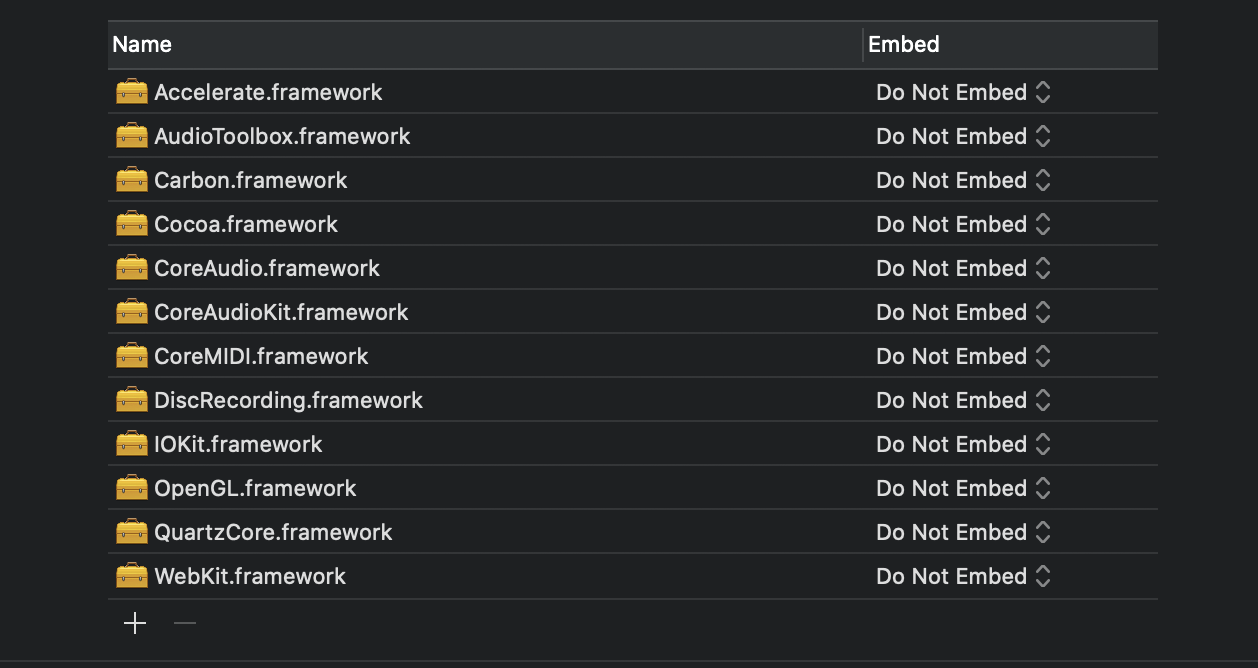The width and height of the screenshot is (1258, 668).
Task: Select the Cocoa.framework briefcase icon
Action: [132, 224]
